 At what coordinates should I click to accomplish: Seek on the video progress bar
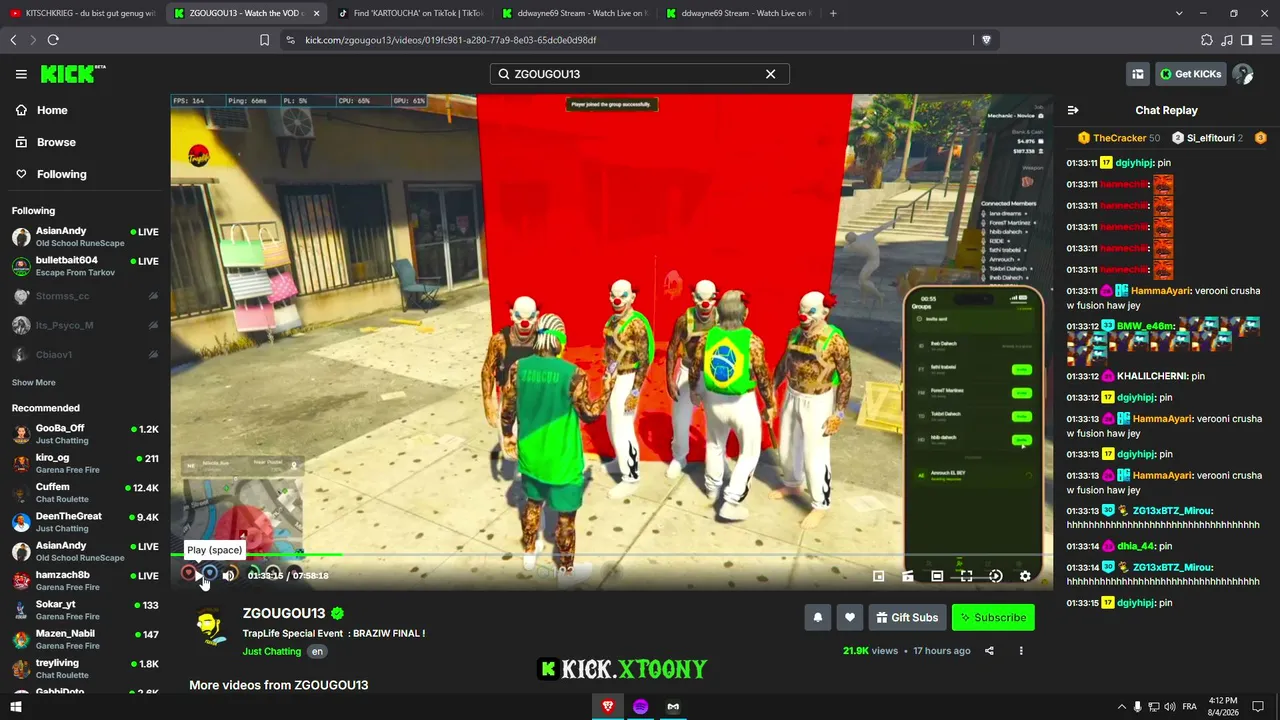(x=611, y=554)
